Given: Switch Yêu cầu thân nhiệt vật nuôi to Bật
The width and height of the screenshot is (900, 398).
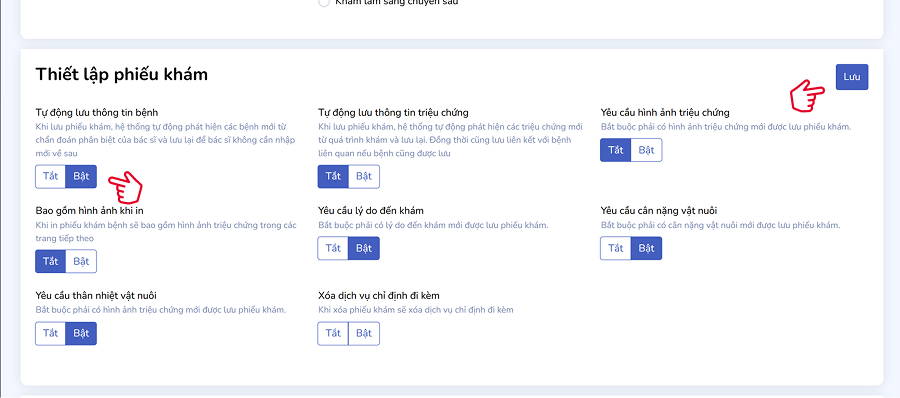Looking at the screenshot, I should pos(82,333).
